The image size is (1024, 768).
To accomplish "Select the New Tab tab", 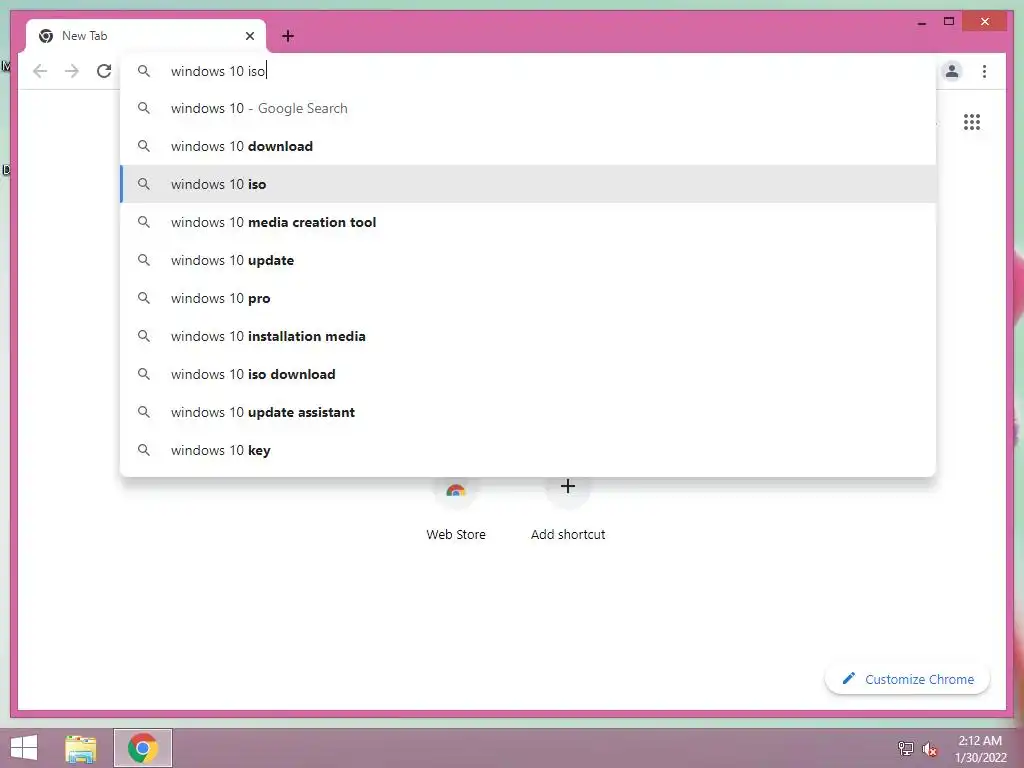I will [x=146, y=36].
